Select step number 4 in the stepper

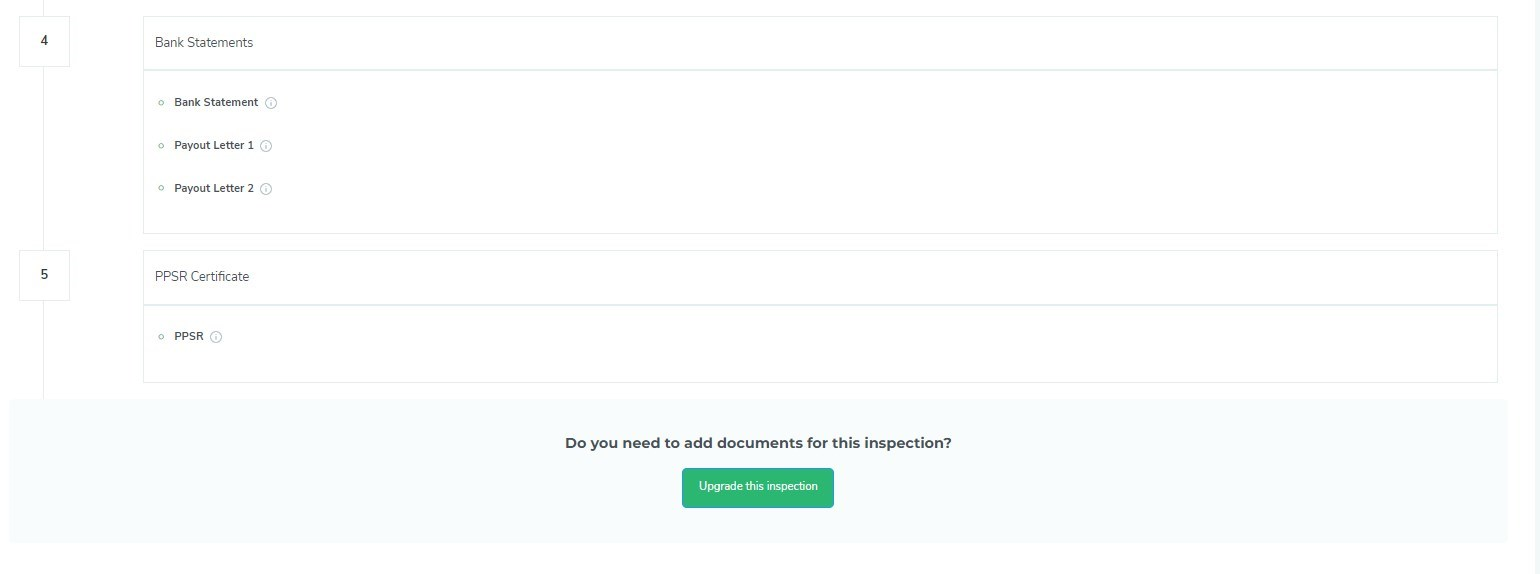[44, 41]
